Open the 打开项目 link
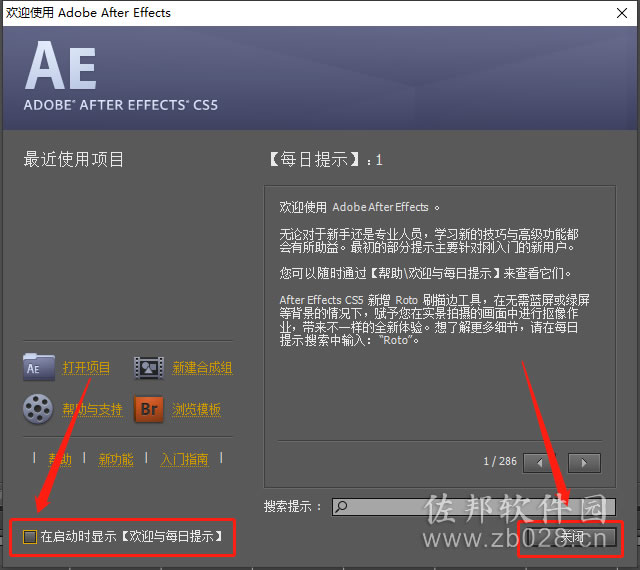Screen dimensions: 640x570 [86, 367]
